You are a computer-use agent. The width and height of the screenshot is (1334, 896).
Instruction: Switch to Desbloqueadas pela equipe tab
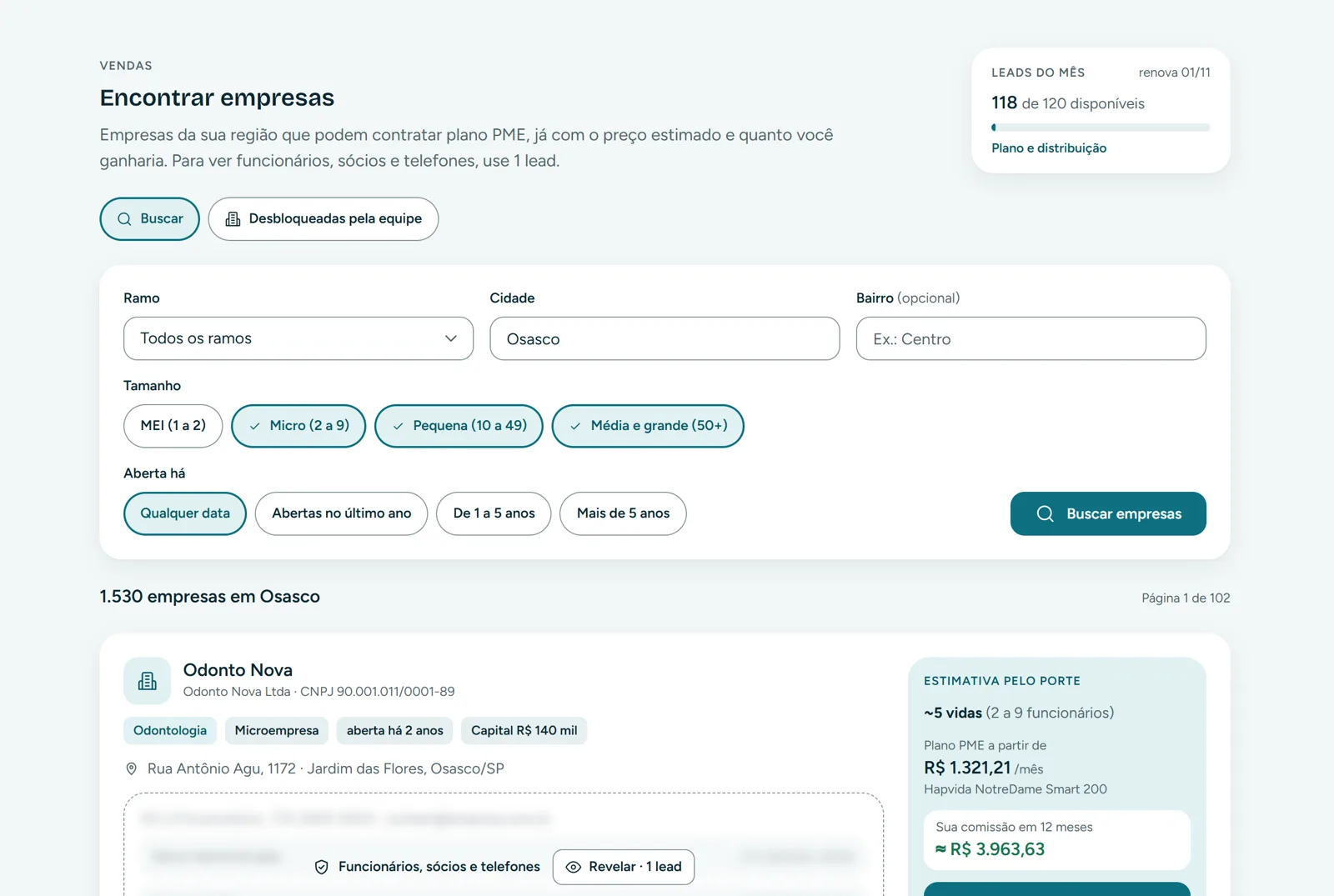tap(323, 219)
